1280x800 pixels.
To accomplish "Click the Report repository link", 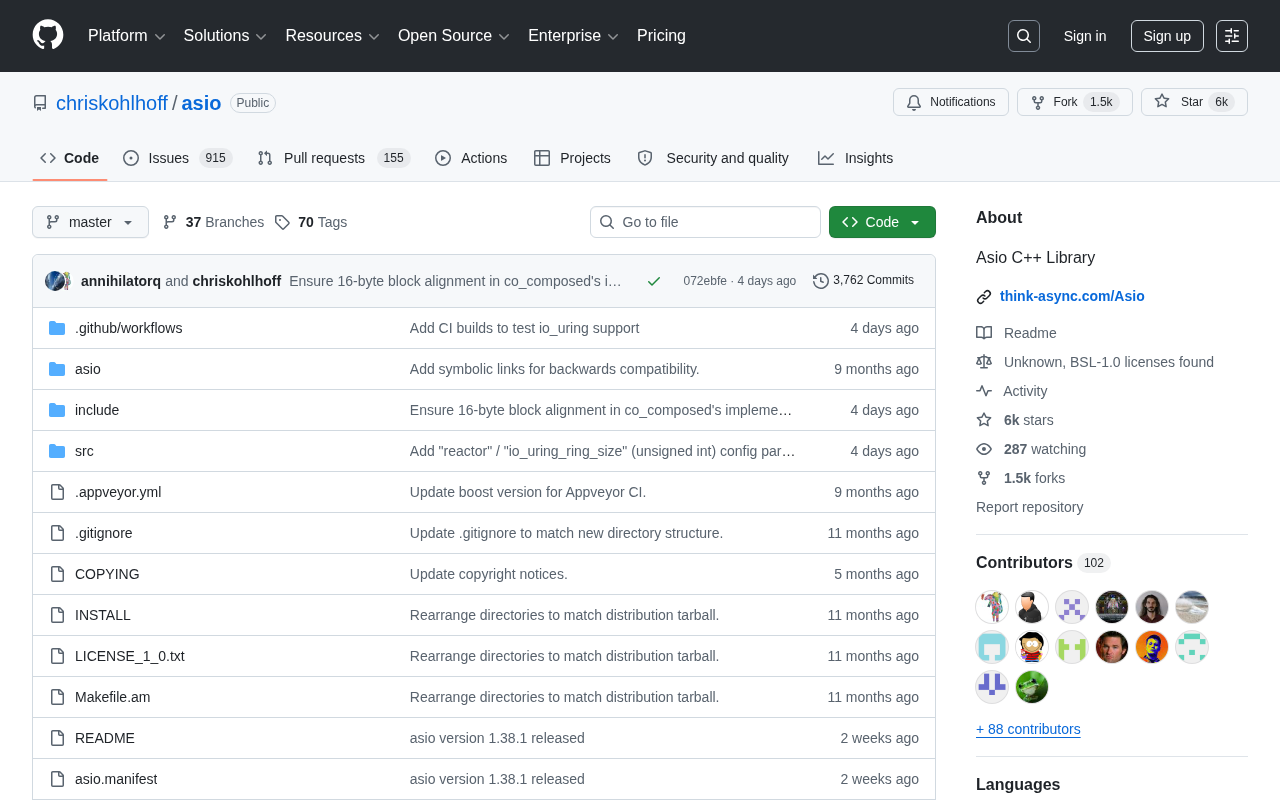I will click(1029, 507).
